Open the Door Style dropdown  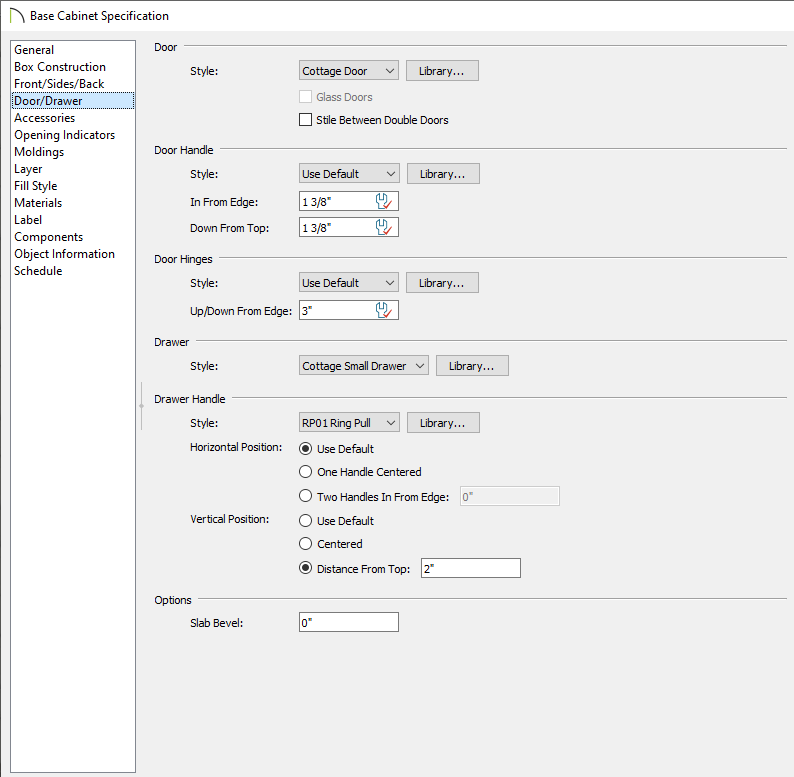pos(349,71)
